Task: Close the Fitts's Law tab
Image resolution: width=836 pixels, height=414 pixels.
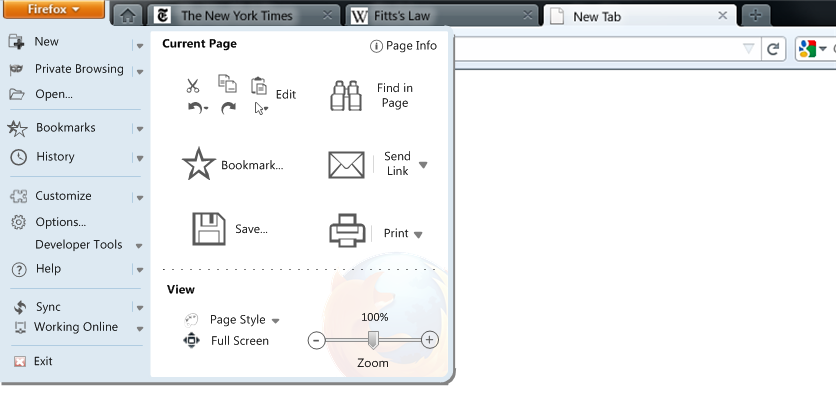Action: click(527, 15)
